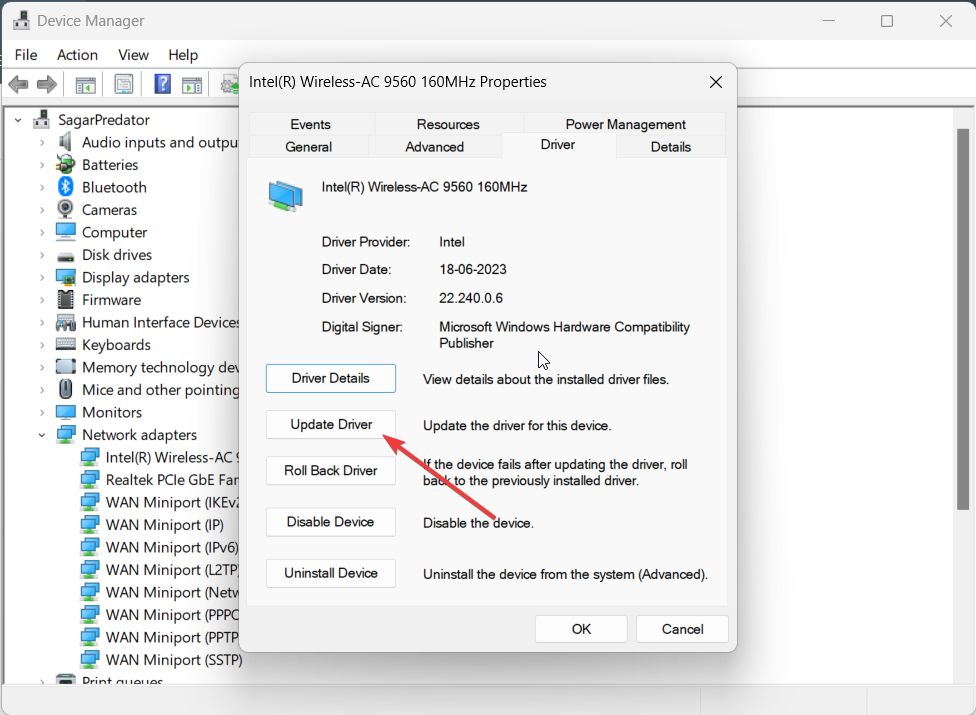Expand the Monitors node

42,413
